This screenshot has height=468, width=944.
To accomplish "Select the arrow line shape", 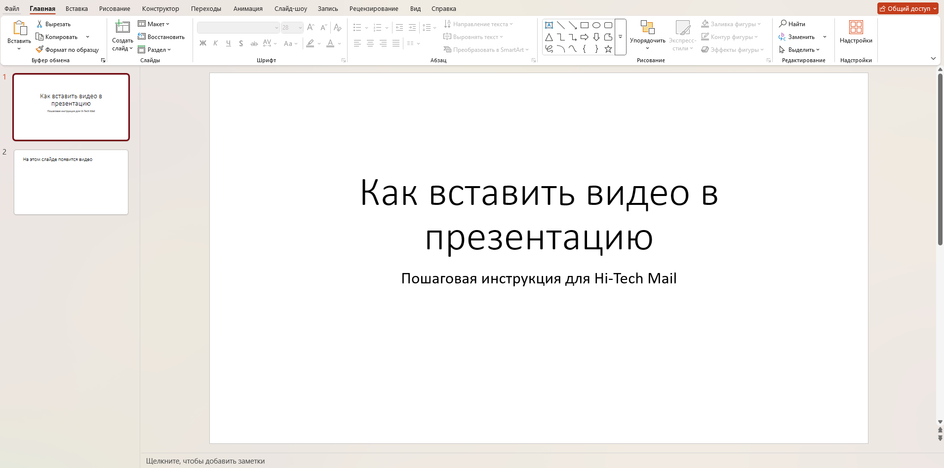I will point(573,25).
